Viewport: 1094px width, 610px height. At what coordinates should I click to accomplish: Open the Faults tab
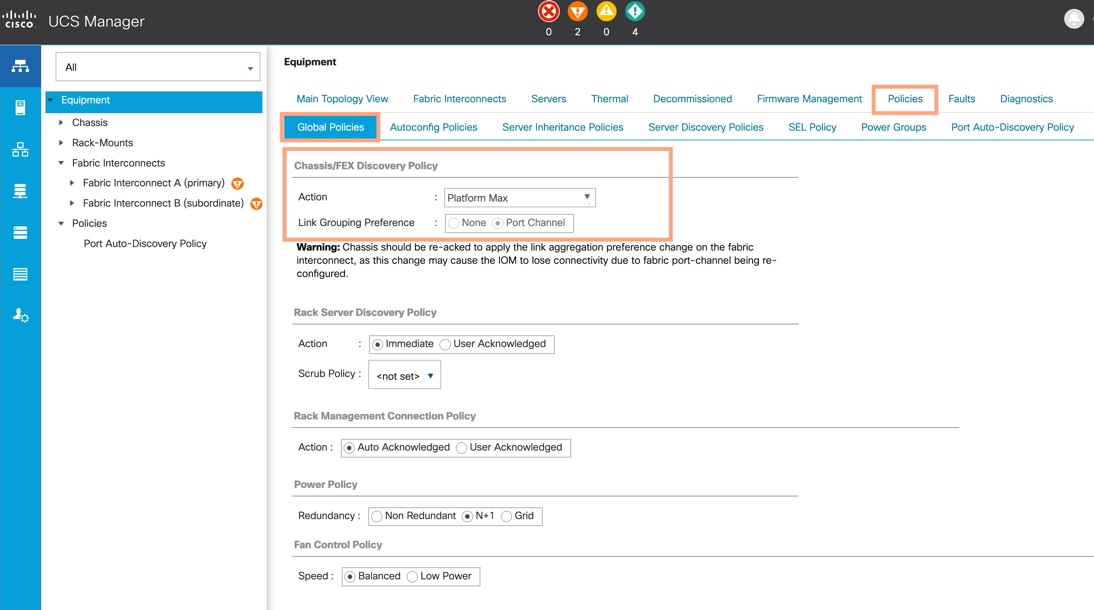coord(961,98)
